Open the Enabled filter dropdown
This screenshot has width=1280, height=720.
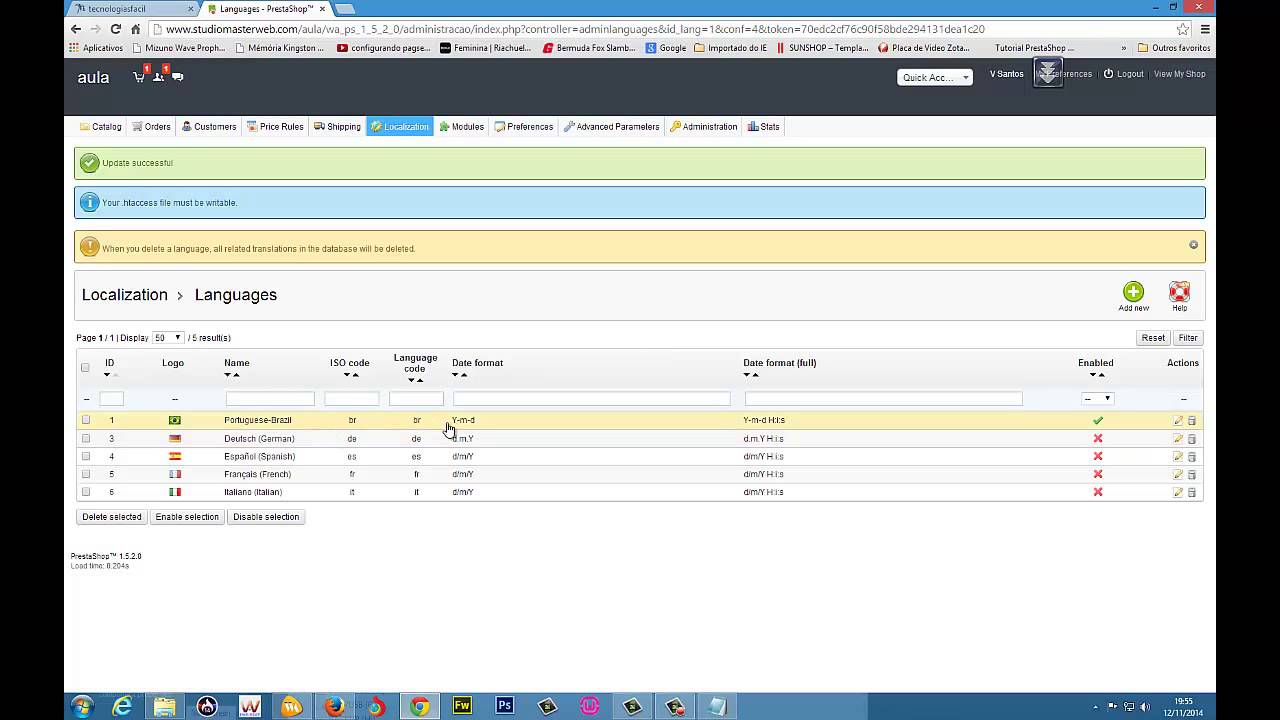point(1097,399)
